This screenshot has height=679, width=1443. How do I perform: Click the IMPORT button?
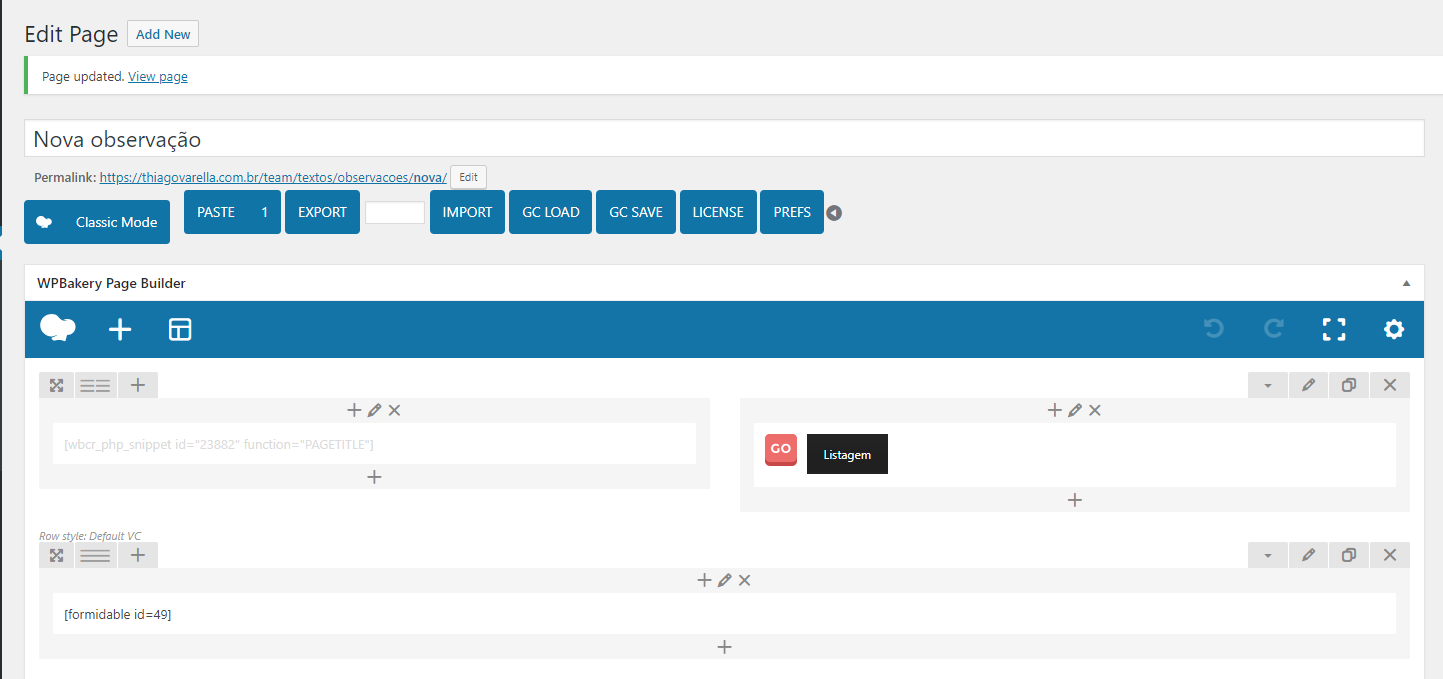point(467,212)
